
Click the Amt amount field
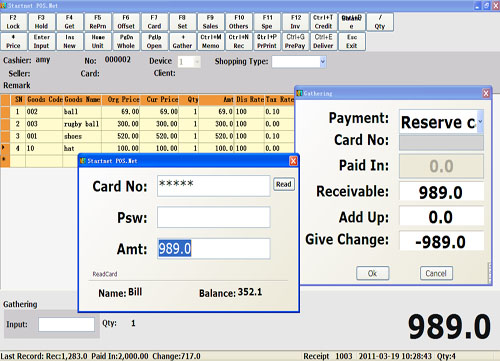pyautogui.click(x=214, y=249)
